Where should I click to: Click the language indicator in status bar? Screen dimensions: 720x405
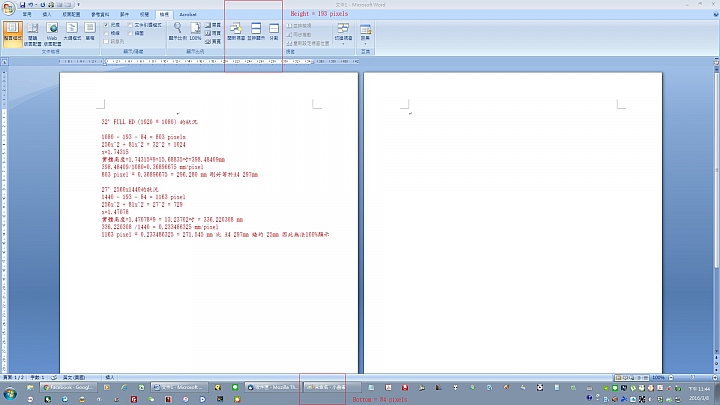[x=73, y=377]
